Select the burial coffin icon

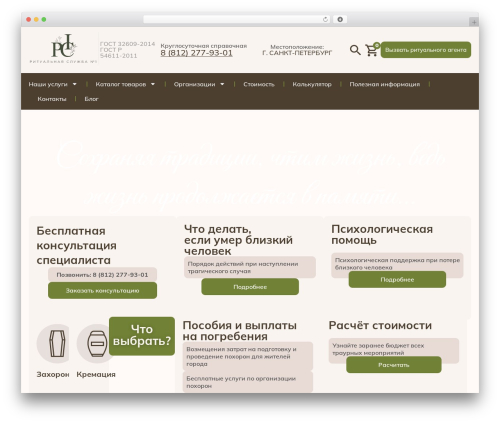57,343
